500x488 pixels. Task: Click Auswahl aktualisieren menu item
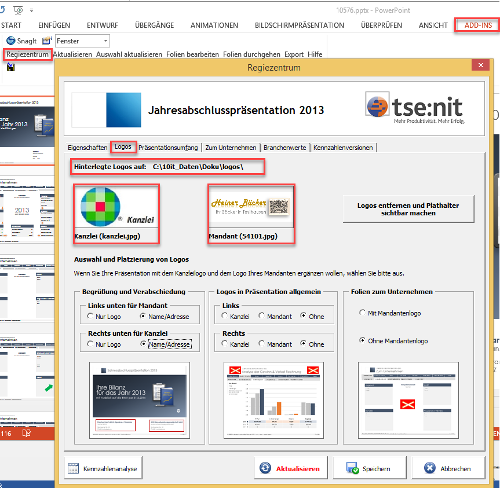129,54
